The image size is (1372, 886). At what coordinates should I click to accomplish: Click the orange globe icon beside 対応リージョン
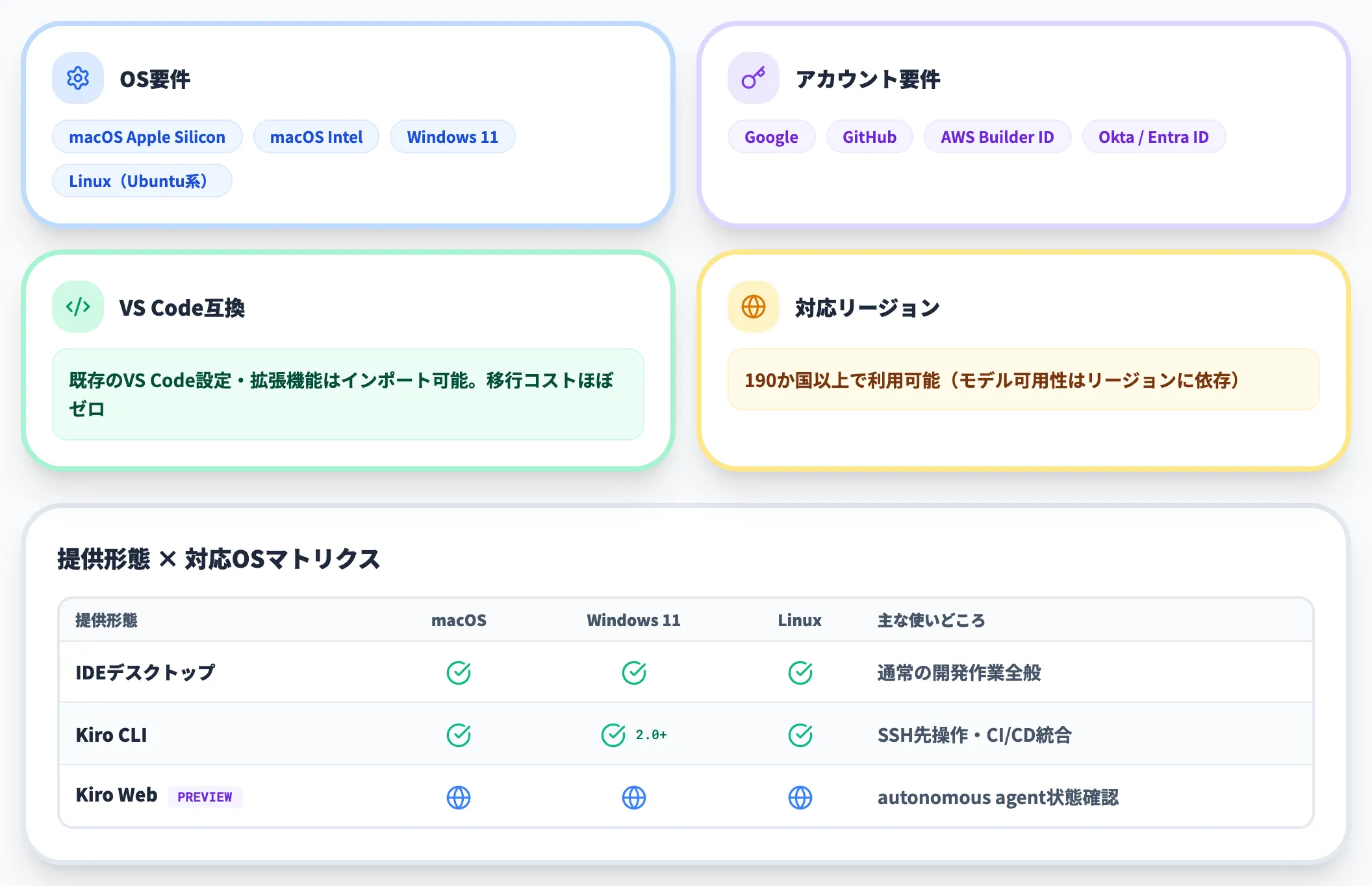click(x=754, y=307)
